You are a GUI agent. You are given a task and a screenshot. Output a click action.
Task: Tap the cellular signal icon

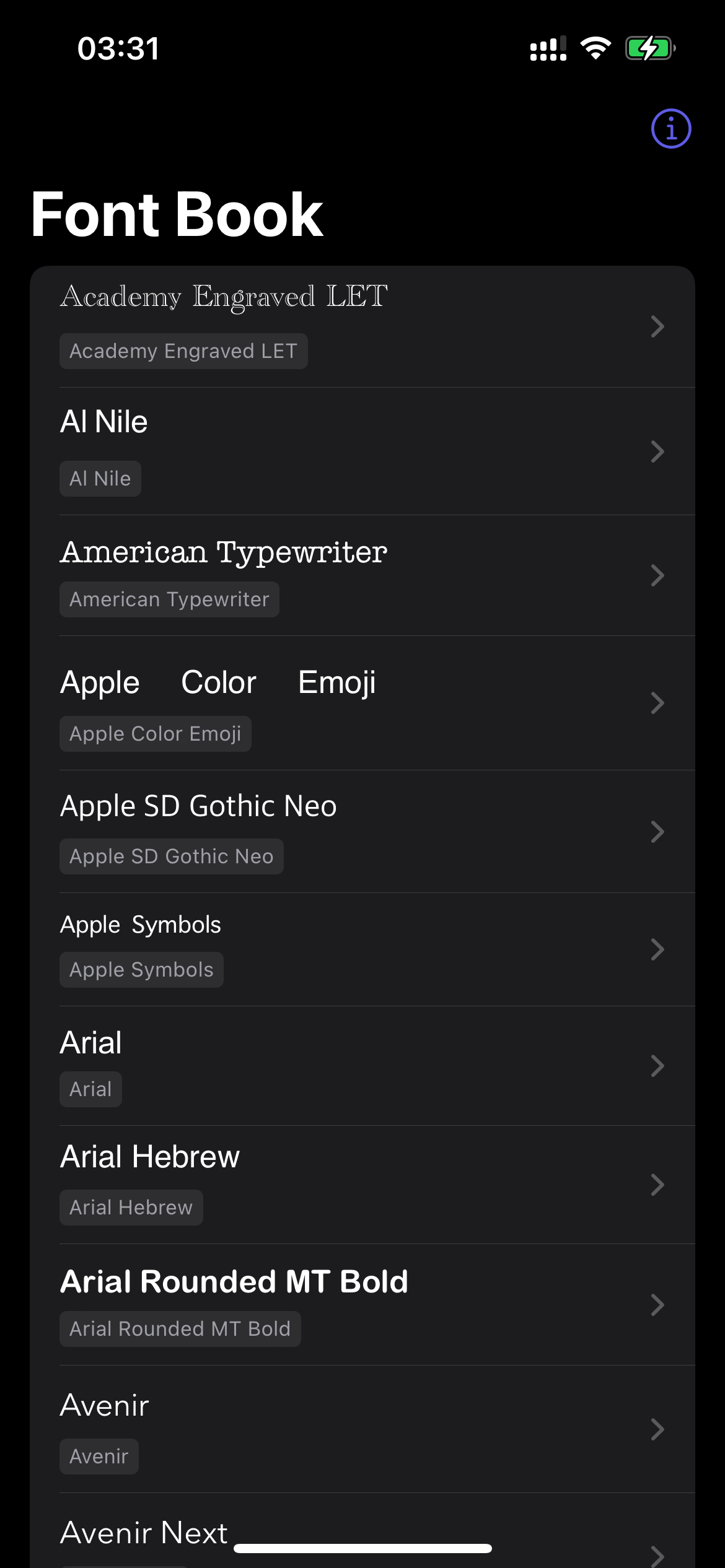coord(548,48)
